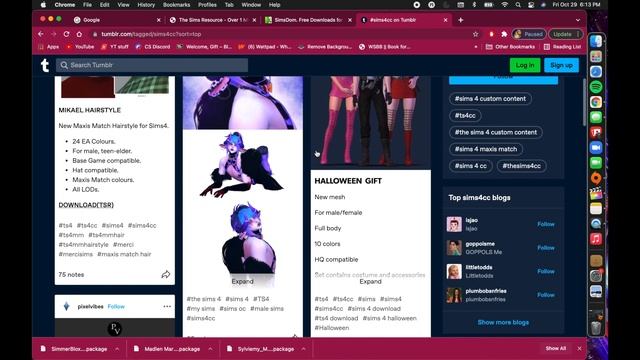The width and height of the screenshot is (640, 360).
Task: Click the share arrow on Mikael Hairstyle post
Action: [x=165, y=275]
